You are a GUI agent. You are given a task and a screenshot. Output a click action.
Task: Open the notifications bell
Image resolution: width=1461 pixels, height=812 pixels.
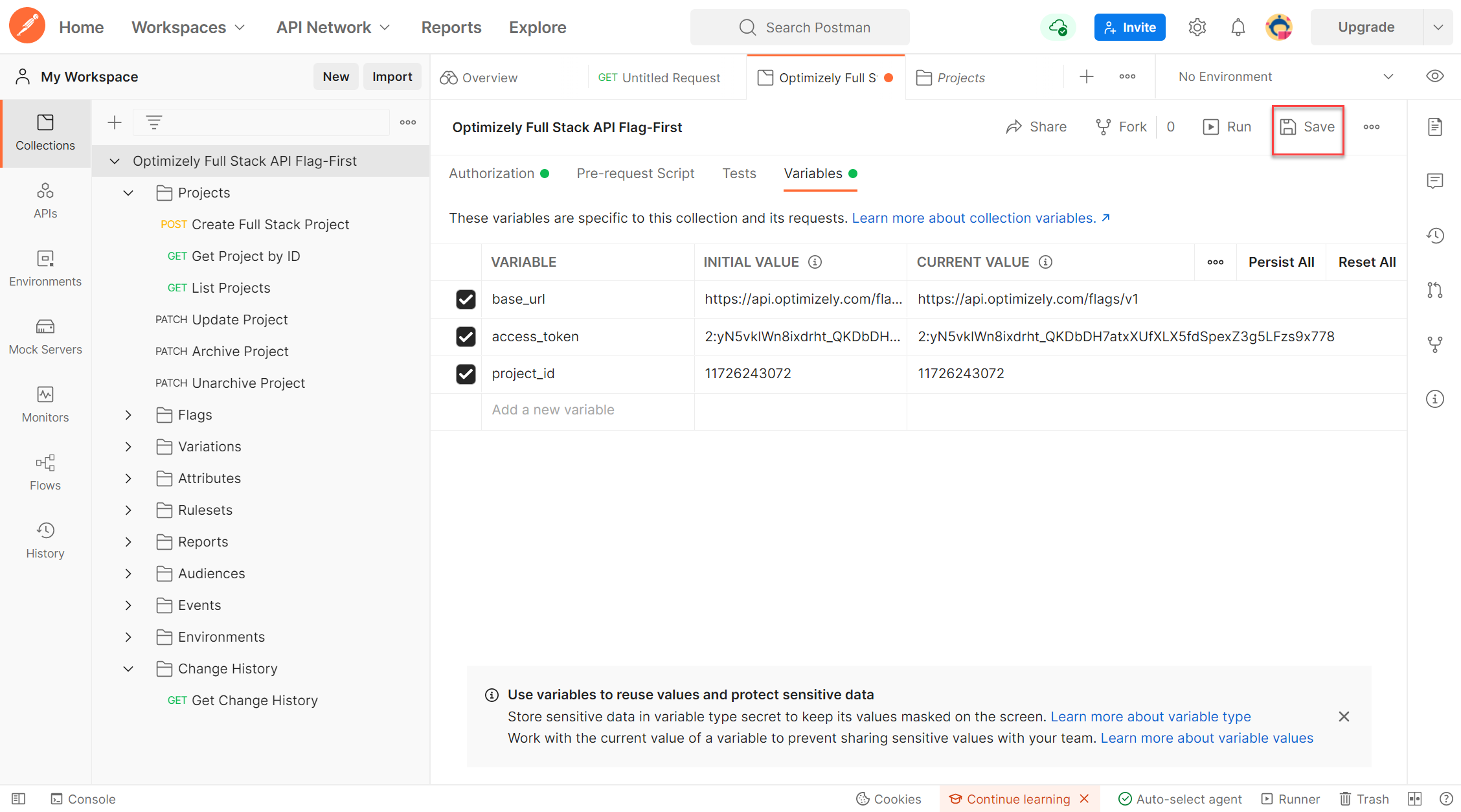(x=1238, y=27)
